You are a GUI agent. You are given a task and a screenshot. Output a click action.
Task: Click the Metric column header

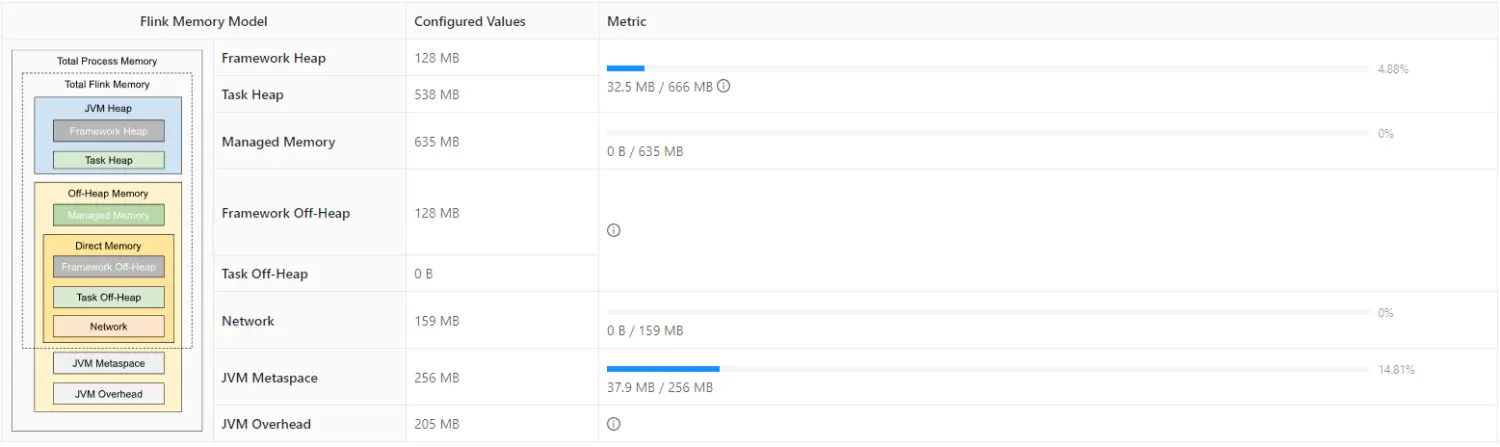pos(627,21)
